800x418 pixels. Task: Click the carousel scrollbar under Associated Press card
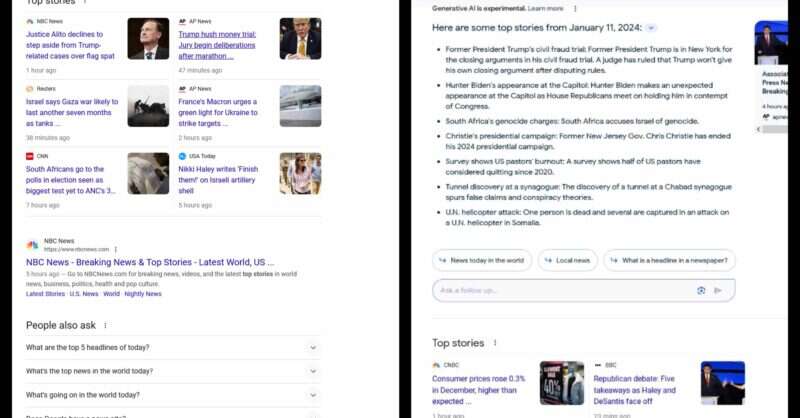coord(774,130)
